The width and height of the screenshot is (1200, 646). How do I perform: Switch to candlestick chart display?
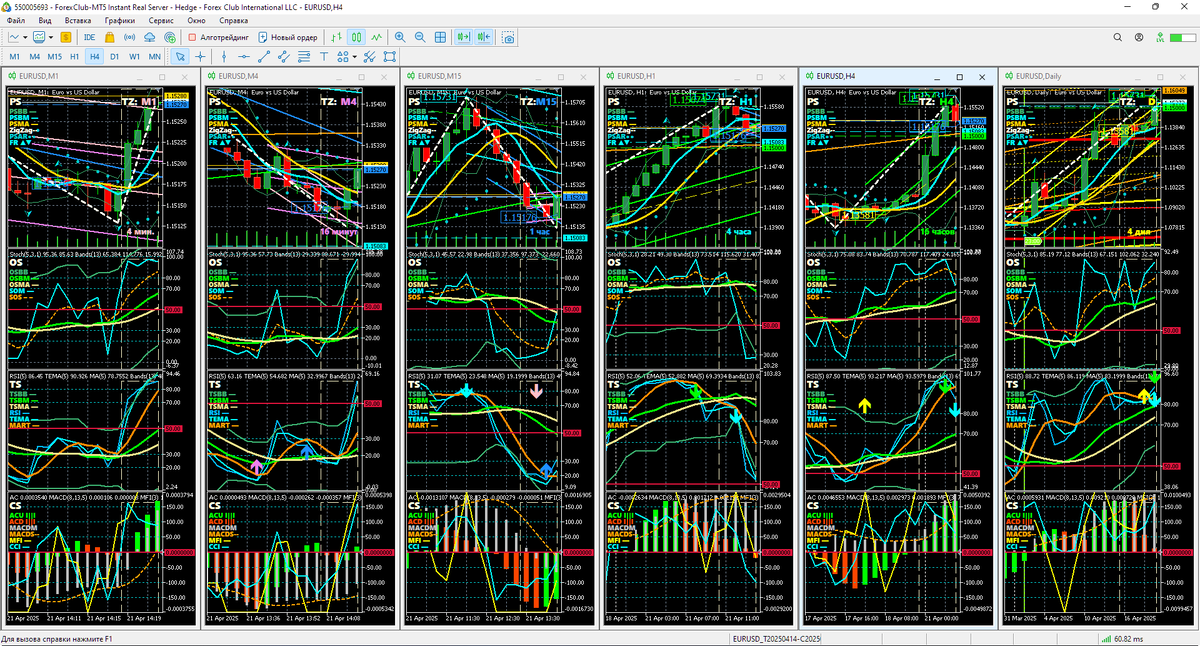point(356,37)
